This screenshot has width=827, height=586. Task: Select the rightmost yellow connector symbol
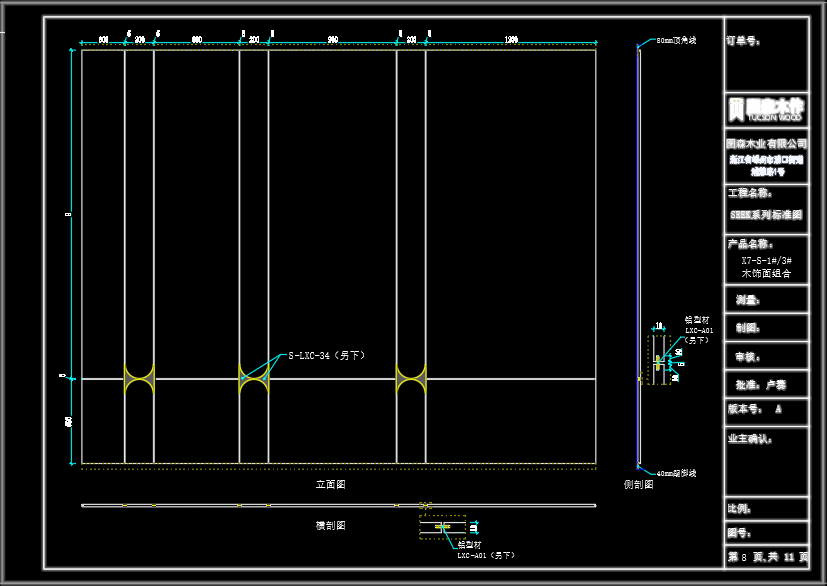(x=411, y=378)
